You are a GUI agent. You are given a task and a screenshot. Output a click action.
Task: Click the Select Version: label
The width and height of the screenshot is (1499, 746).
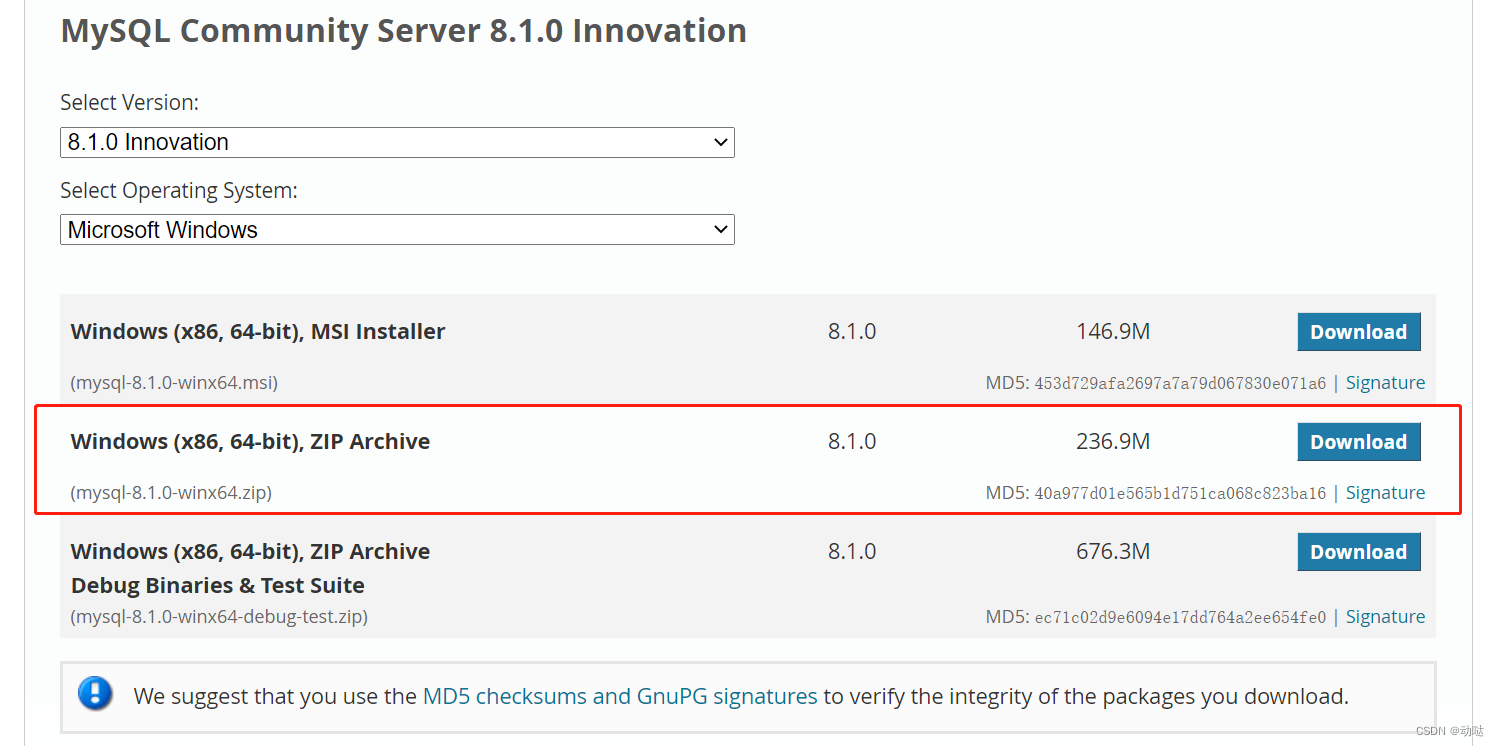(130, 103)
